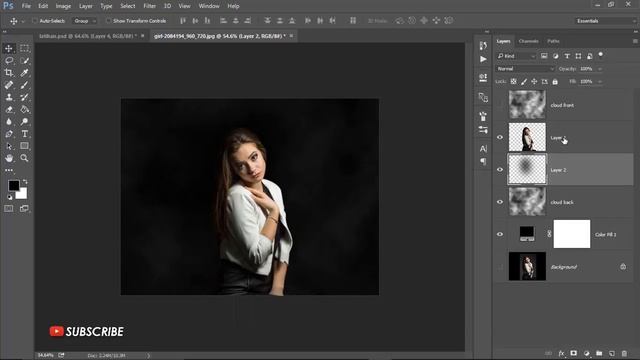The height and width of the screenshot is (360, 640).
Task: Pick the Brush tool
Action: pos(24,85)
